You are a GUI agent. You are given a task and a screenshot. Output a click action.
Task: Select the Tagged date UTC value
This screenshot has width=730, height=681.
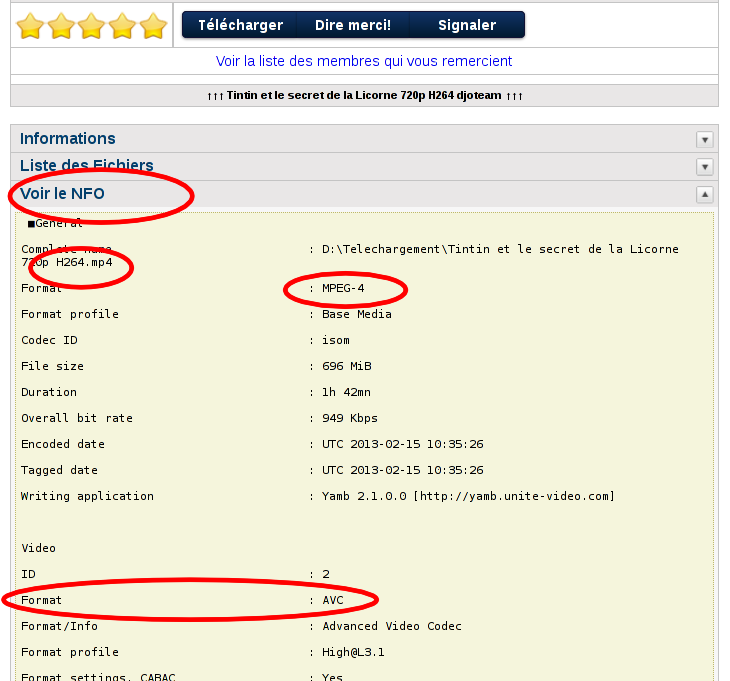[403, 471]
